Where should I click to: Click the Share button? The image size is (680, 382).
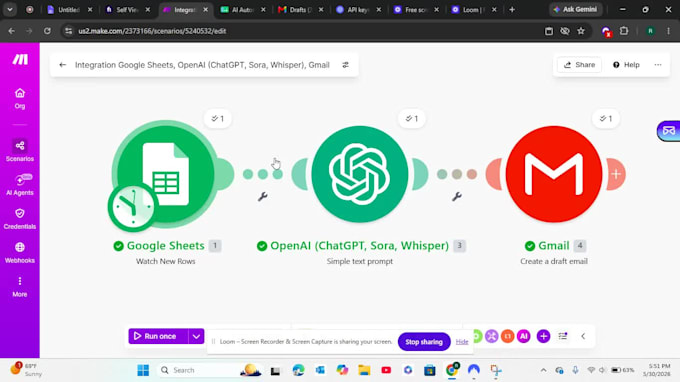point(579,65)
